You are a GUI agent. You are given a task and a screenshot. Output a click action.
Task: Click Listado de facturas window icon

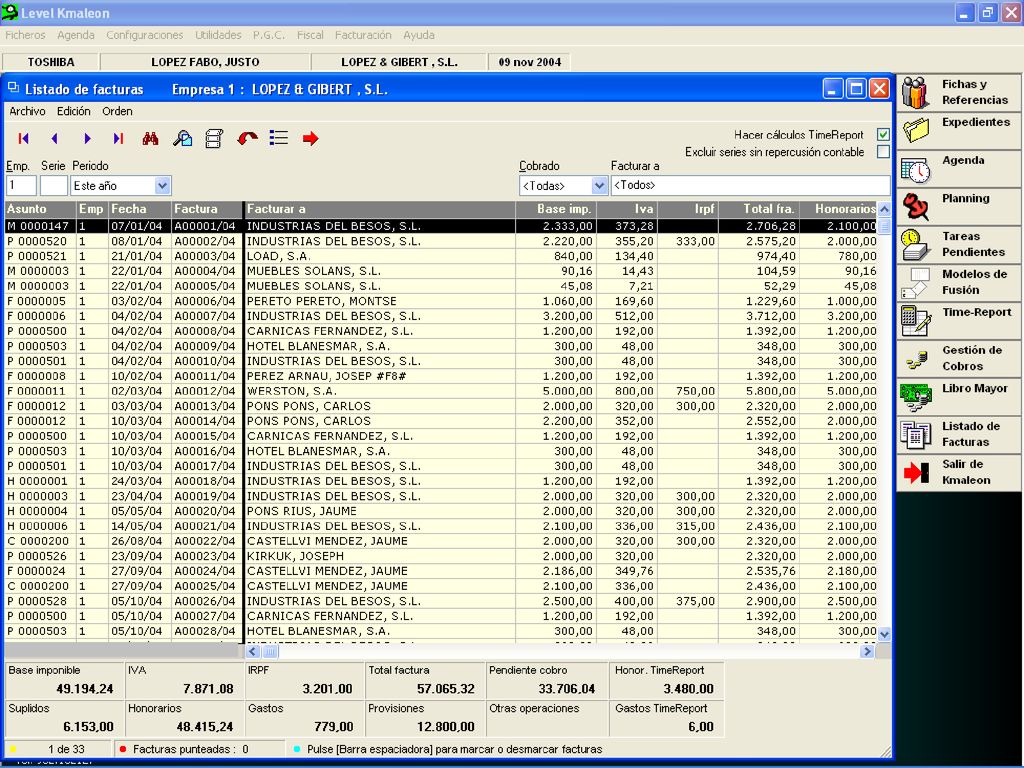[x=13, y=87]
